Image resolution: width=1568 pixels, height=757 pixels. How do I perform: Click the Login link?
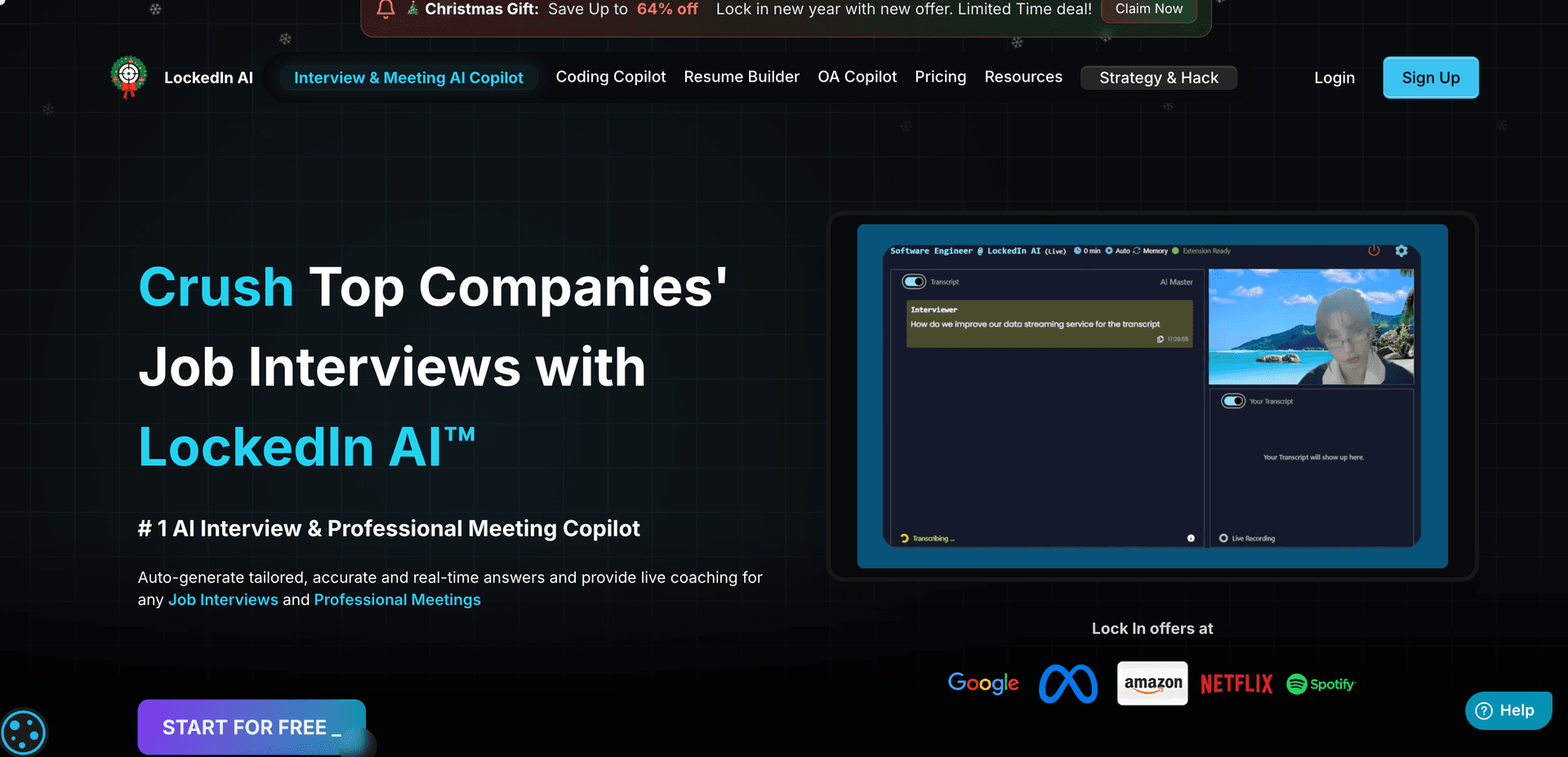(x=1334, y=78)
